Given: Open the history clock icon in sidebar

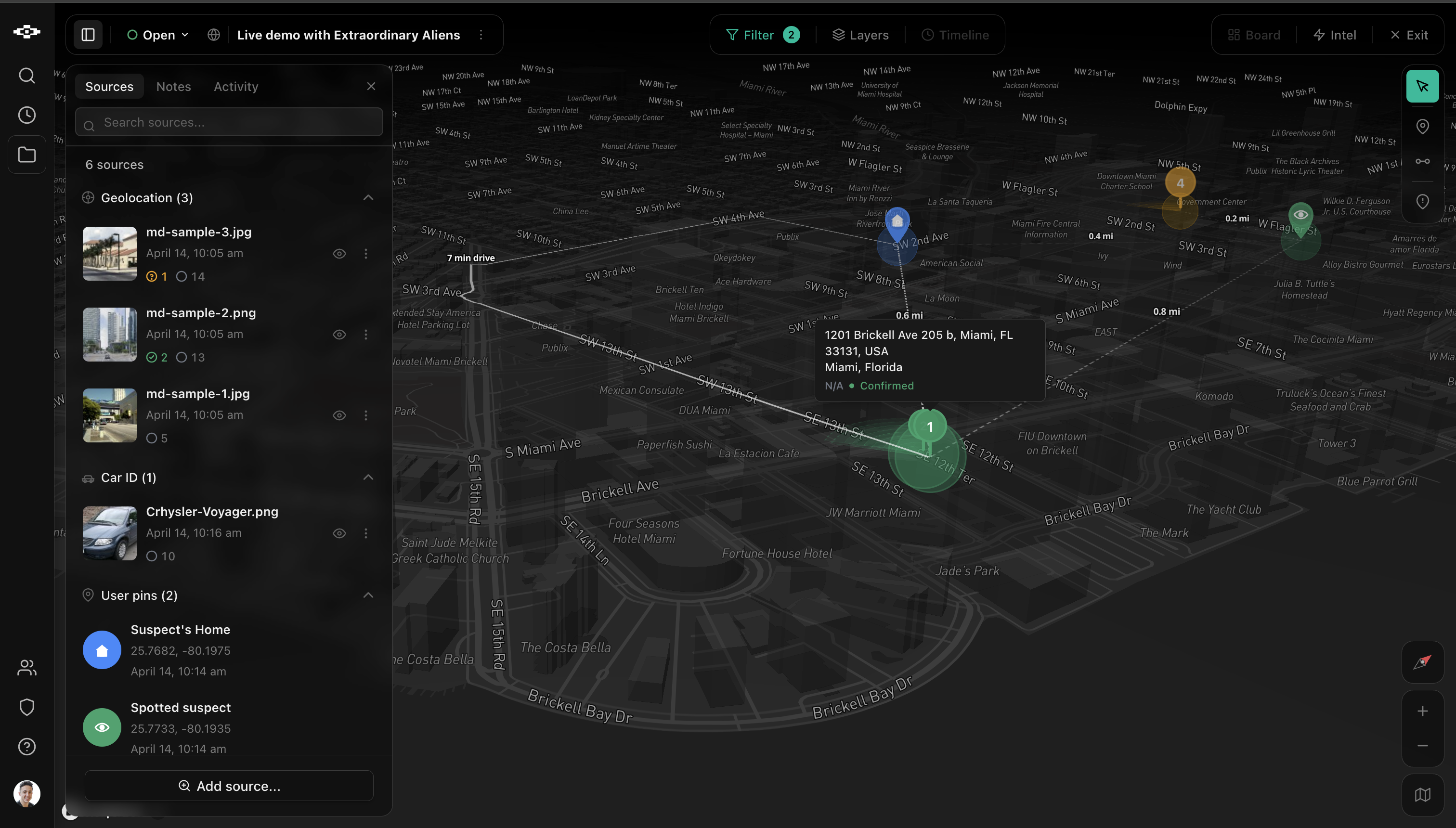Looking at the screenshot, I should [x=26, y=115].
